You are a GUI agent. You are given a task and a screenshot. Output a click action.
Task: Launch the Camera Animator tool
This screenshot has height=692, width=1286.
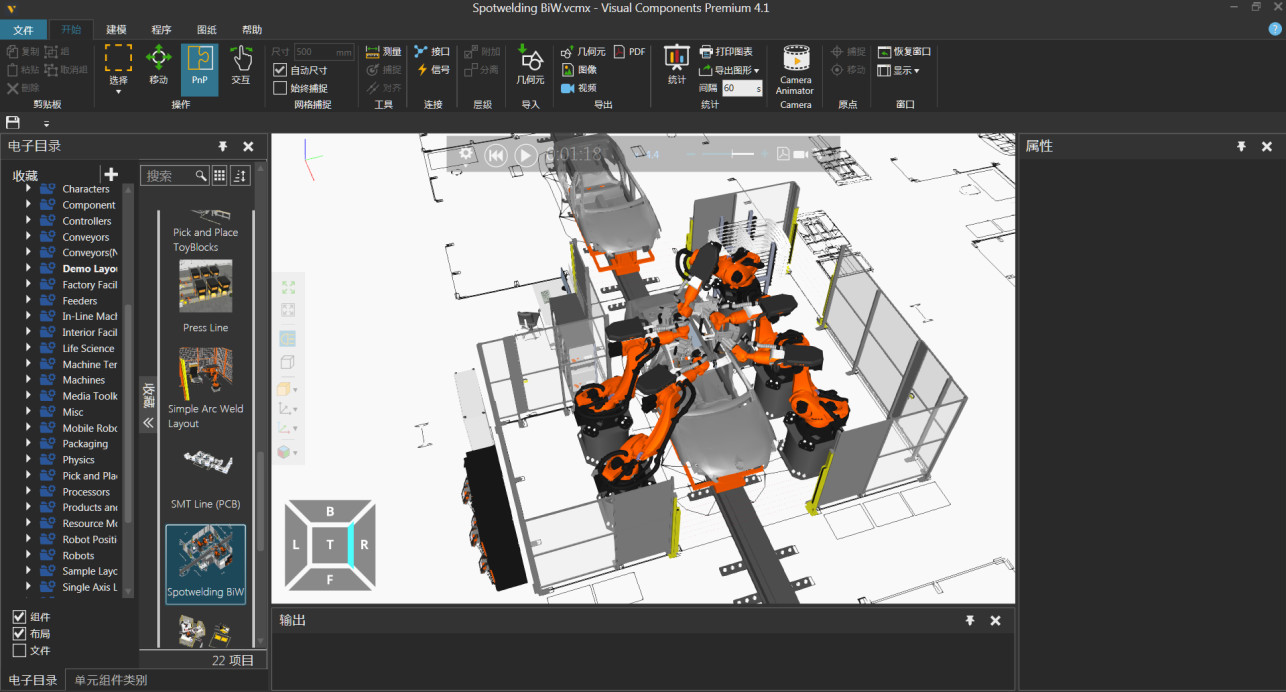click(x=795, y=68)
